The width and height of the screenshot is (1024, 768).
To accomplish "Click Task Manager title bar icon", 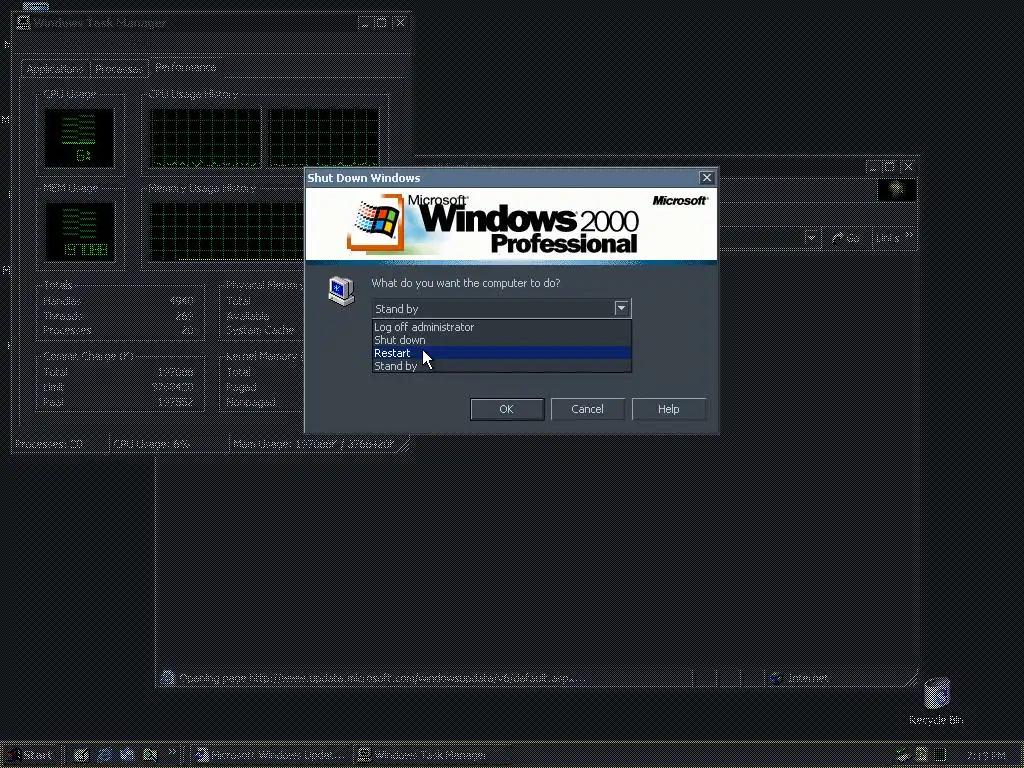I will tap(24, 23).
